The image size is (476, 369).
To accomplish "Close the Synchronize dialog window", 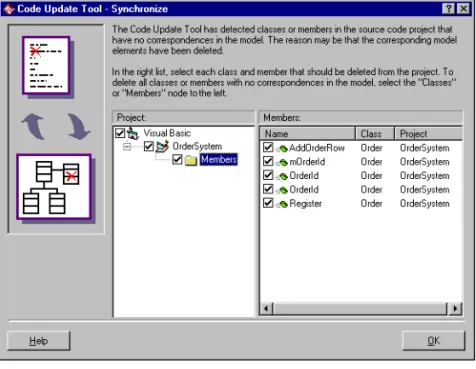I will point(463,9).
